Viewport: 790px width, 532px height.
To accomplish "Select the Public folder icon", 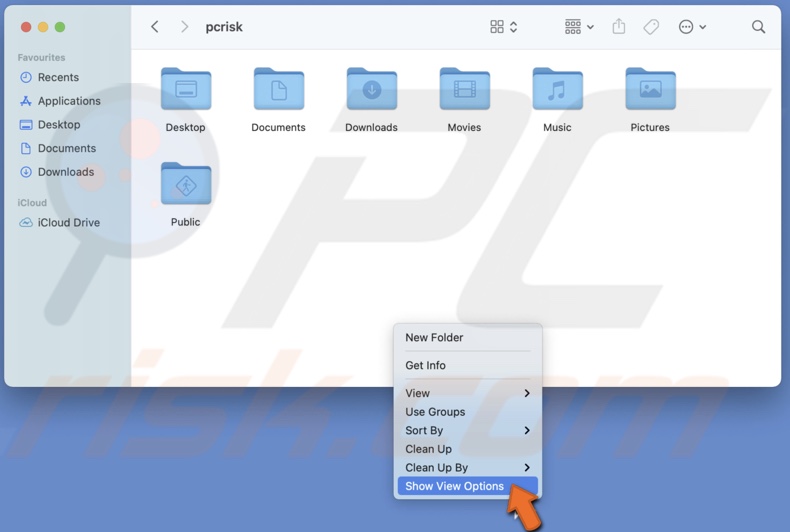I will click(186, 183).
